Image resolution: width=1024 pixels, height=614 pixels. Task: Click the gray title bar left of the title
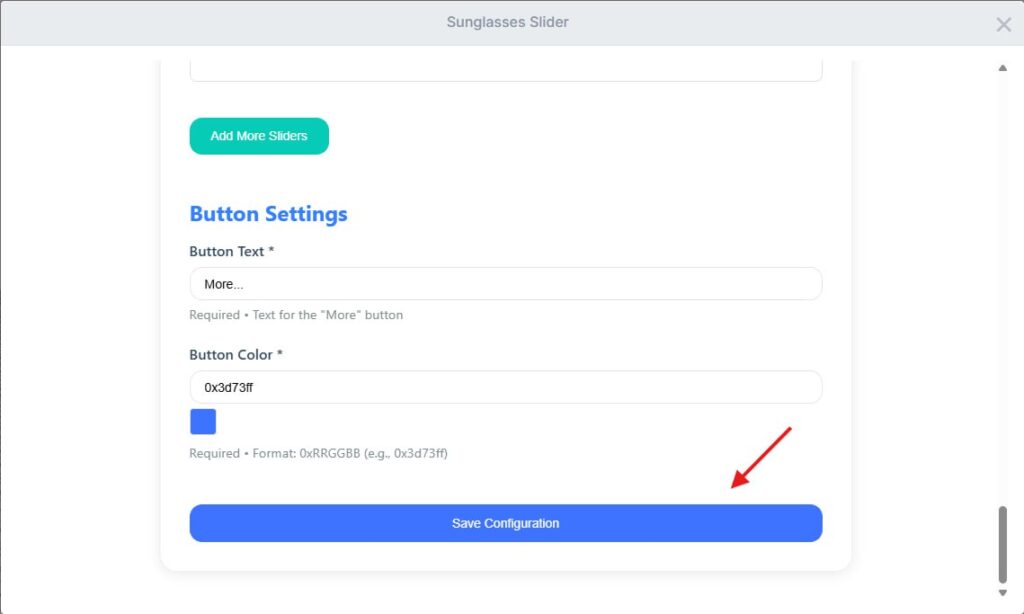coord(200,22)
